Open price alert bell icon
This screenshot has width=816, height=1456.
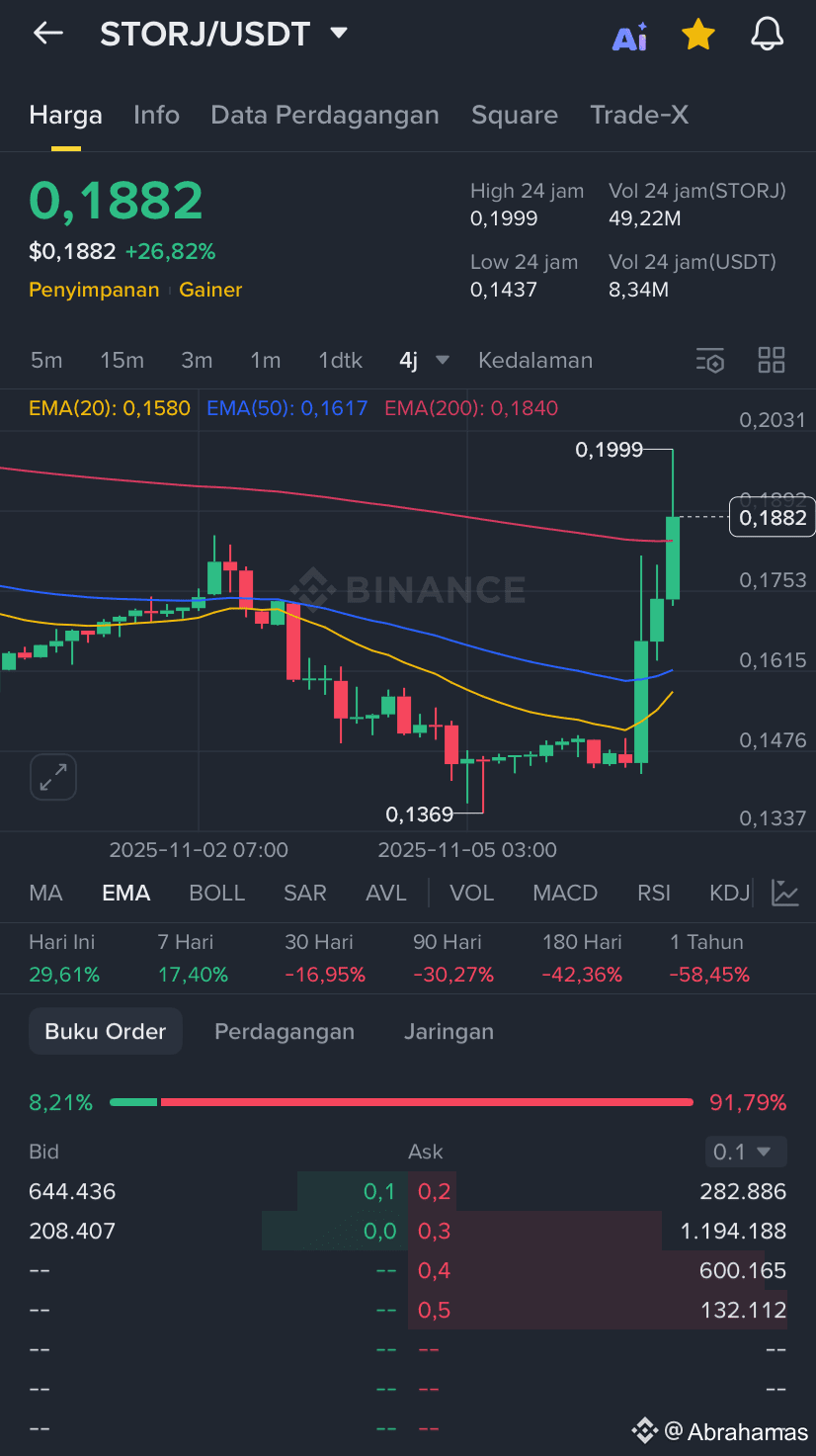click(x=768, y=35)
